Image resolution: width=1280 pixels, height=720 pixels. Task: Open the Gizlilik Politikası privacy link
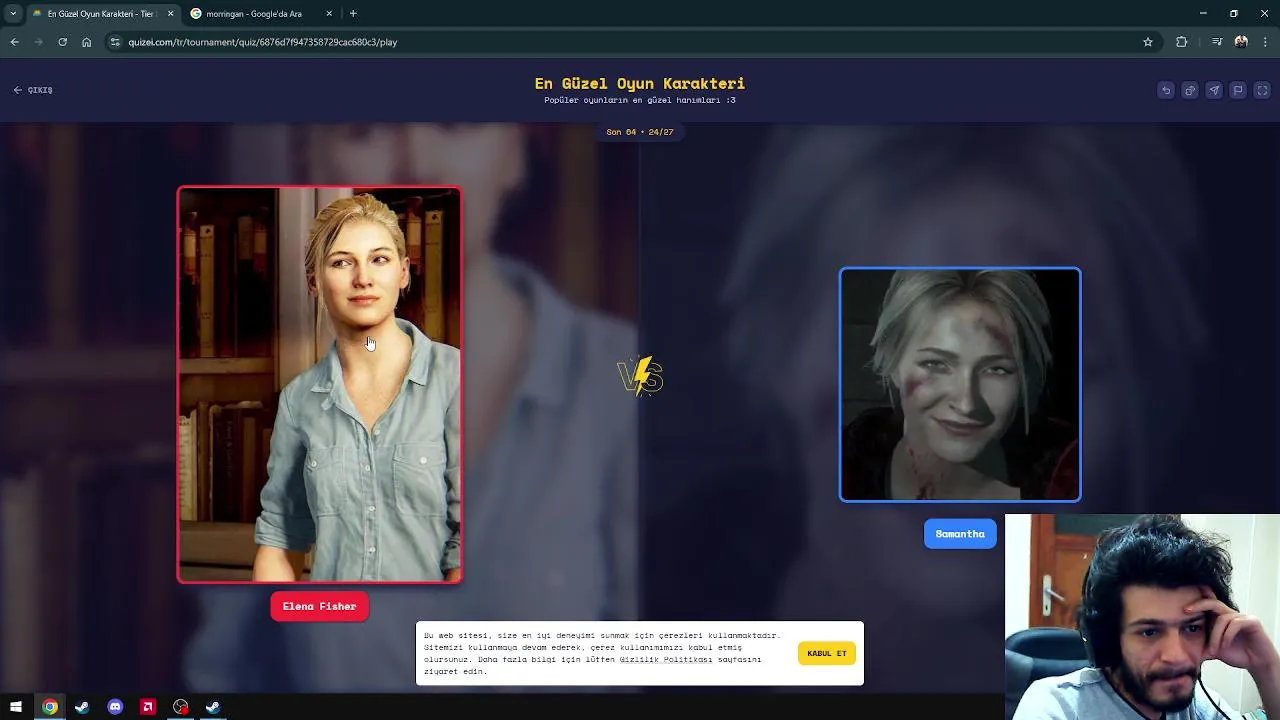tap(665, 659)
